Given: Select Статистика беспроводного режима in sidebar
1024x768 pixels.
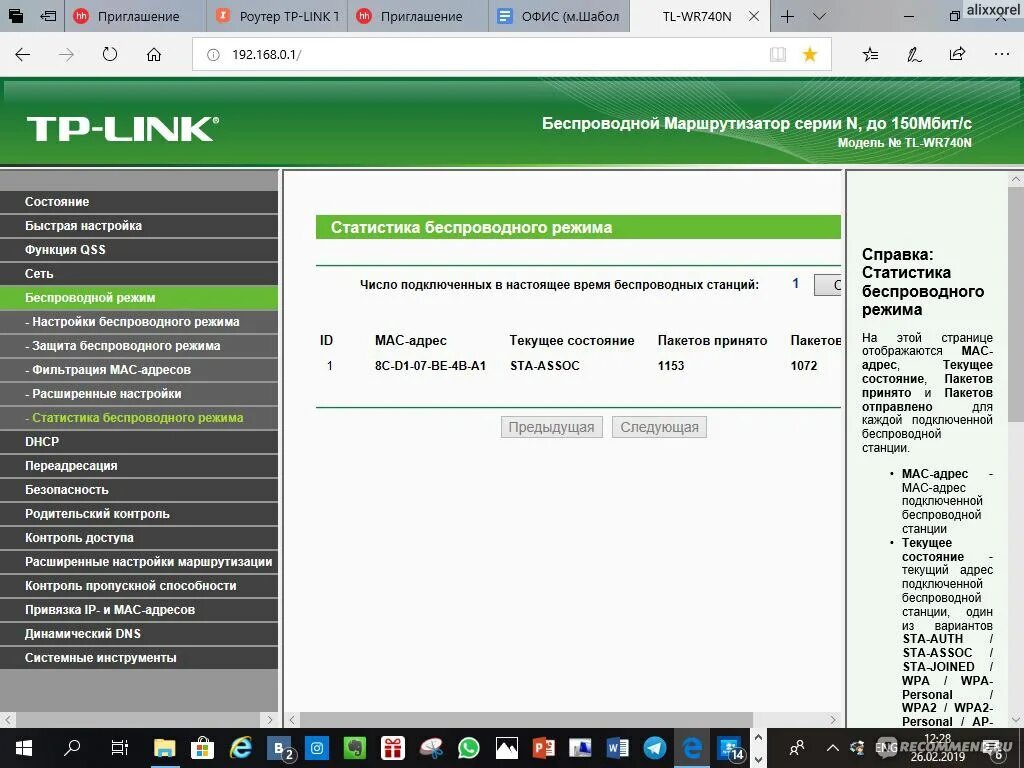Looking at the screenshot, I should pyautogui.click(x=139, y=418).
